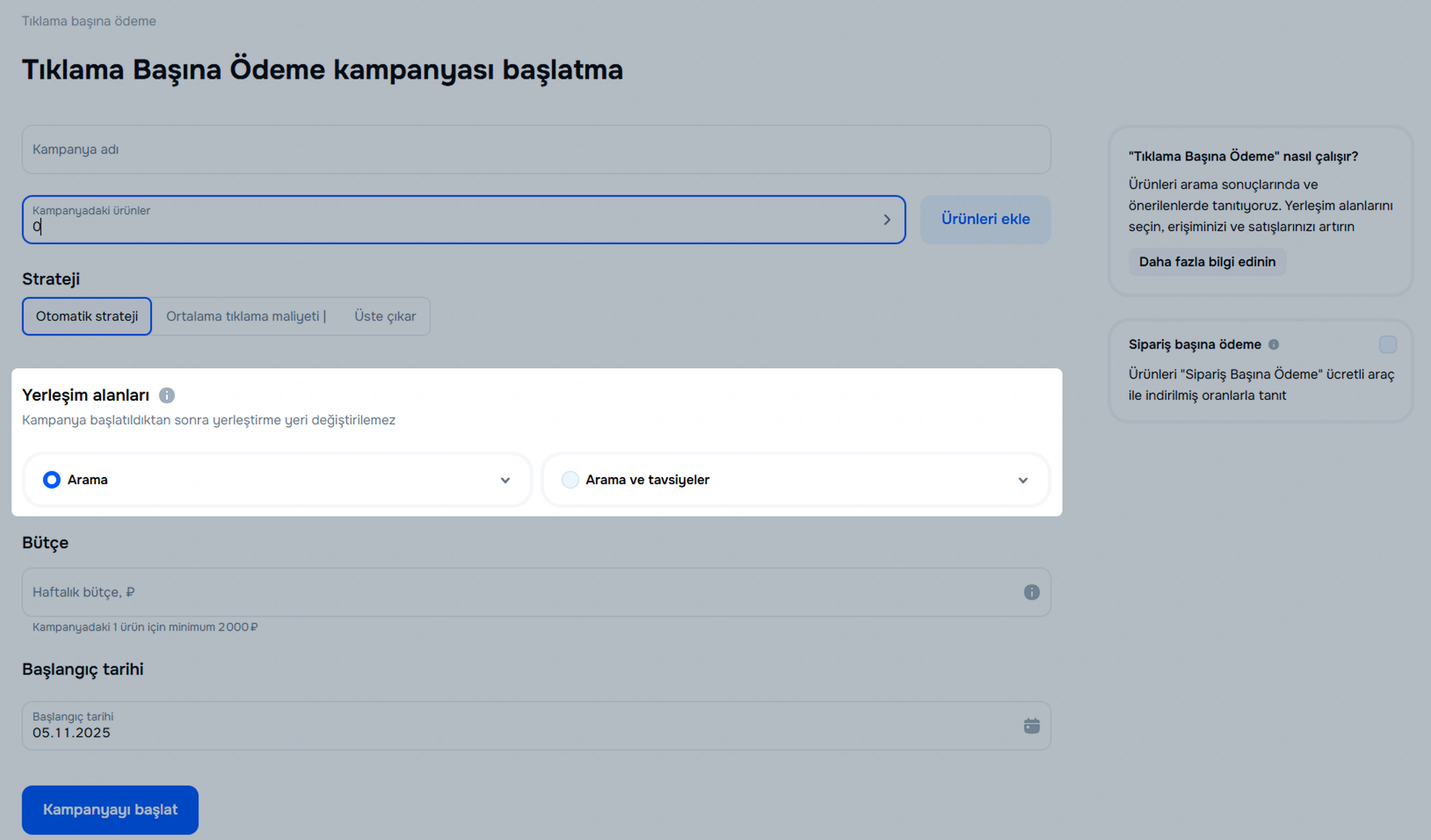Click Tıklama başına ödeme breadcrumb
The image size is (1431, 840).
[89, 21]
